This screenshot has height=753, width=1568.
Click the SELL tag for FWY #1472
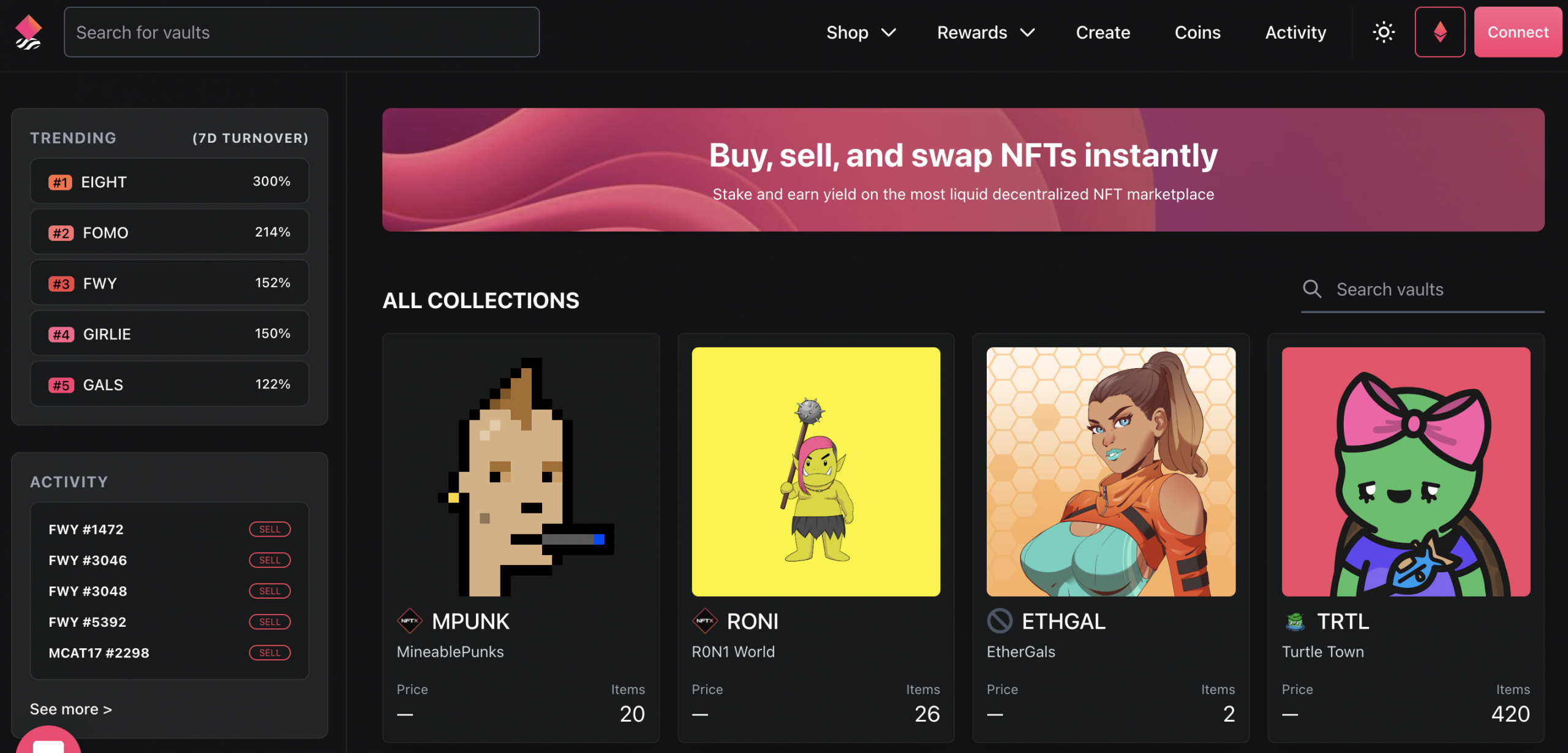(269, 529)
